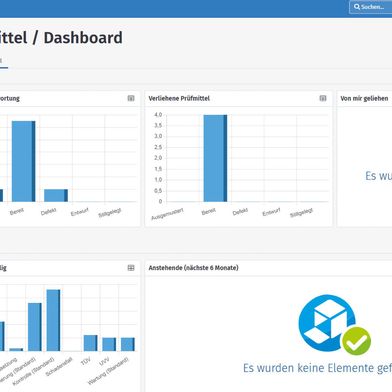Screen dimensions: 392x392
Task: Click the Dashboard page heading
Action: [83, 38]
